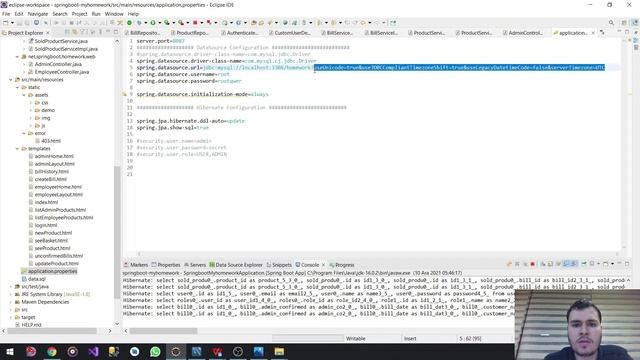Click Collapse All in Project Explorer toolbar
Screen dimensions: 640x360
point(67,32)
